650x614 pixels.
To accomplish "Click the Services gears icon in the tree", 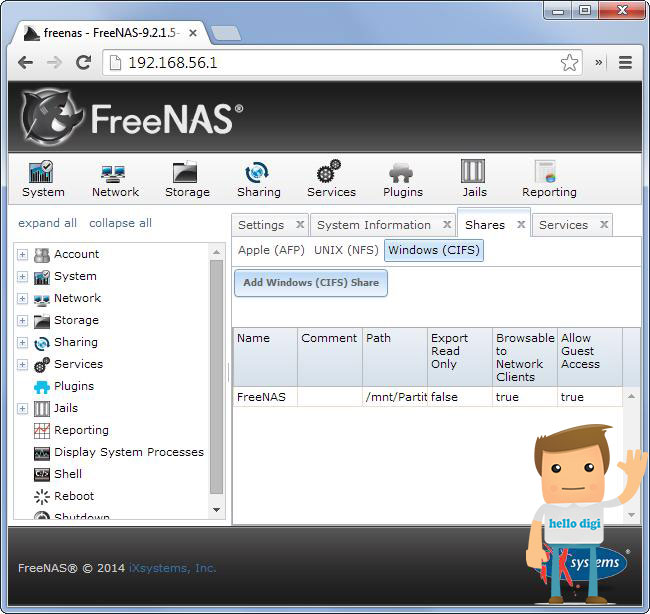I will click(x=41, y=365).
